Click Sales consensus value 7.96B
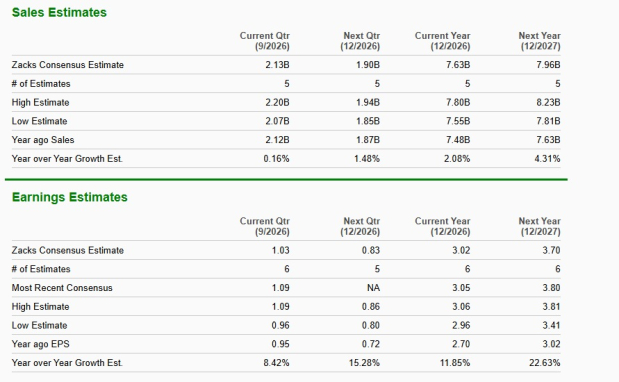 pyautogui.click(x=548, y=65)
